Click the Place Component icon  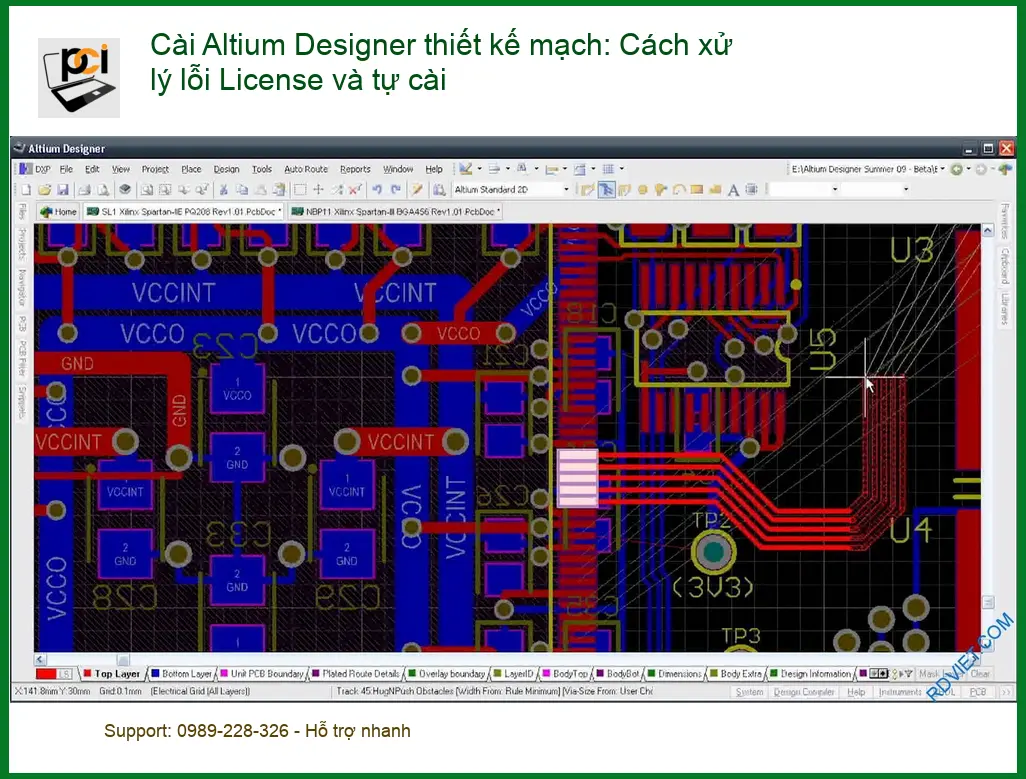click(751, 190)
